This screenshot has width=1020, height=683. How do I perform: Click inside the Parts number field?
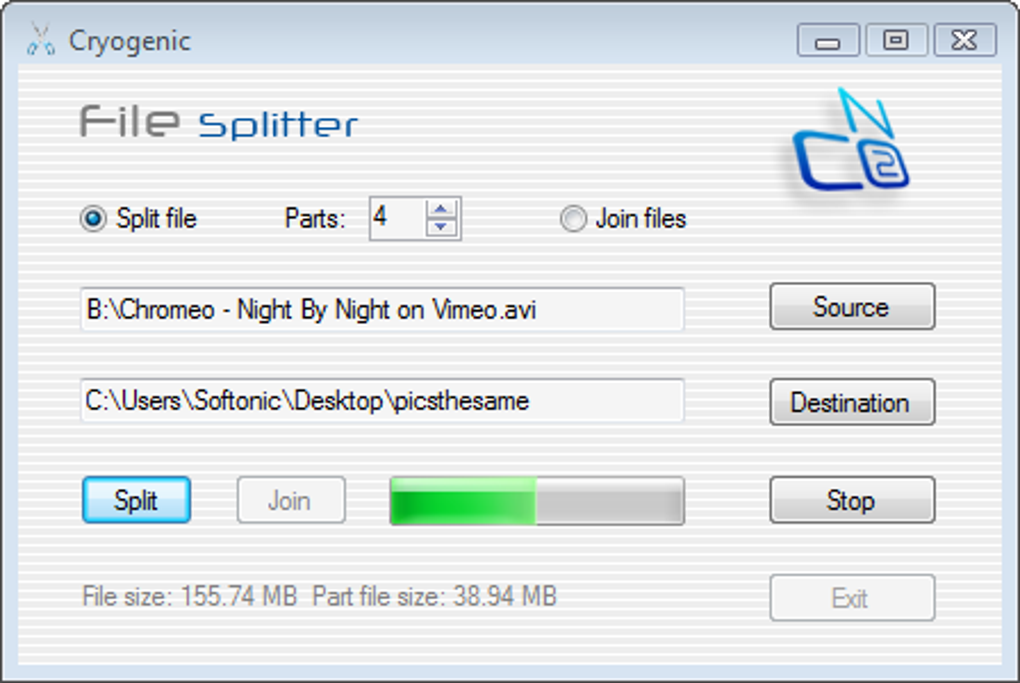pyautogui.click(x=396, y=218)
